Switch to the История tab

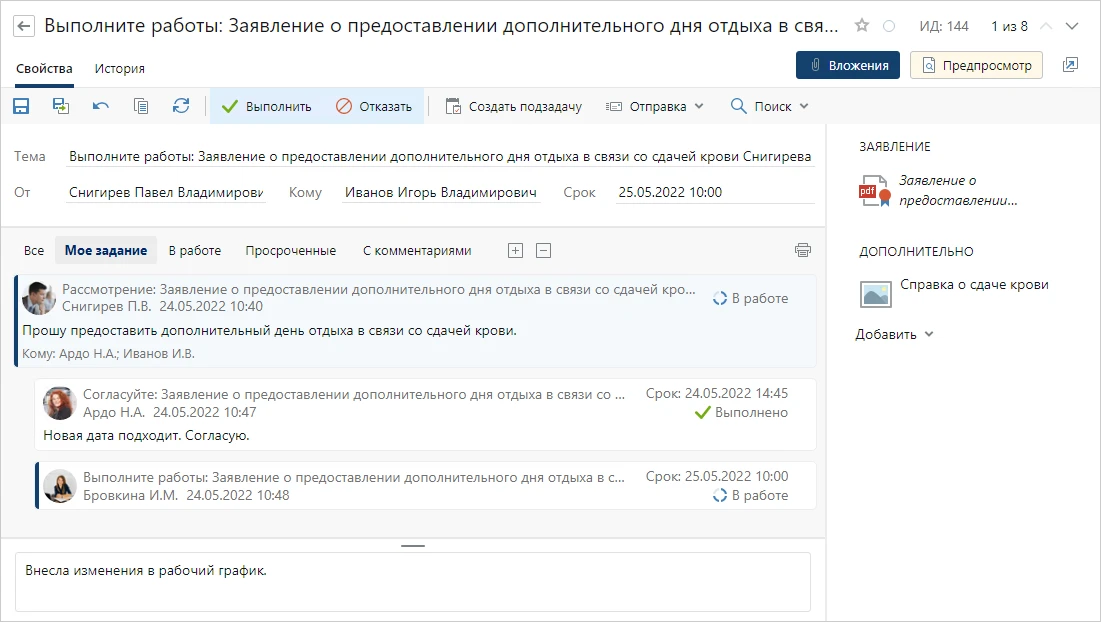coord(120,68)
